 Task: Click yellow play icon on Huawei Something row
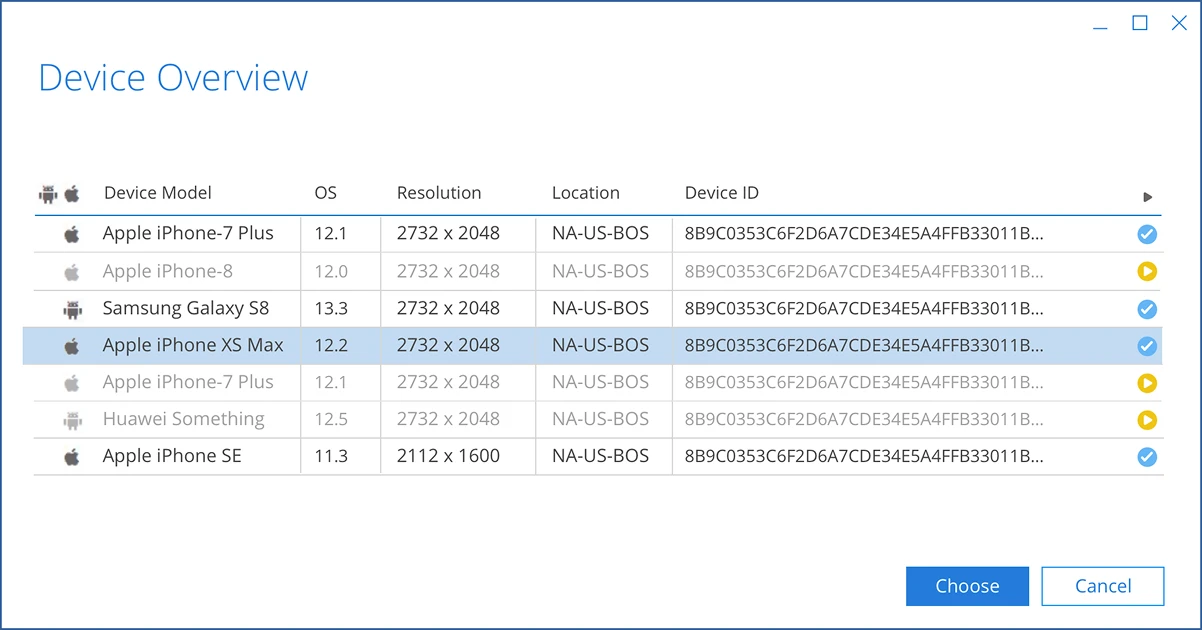pyautogui.click(x=1147, y=420)
